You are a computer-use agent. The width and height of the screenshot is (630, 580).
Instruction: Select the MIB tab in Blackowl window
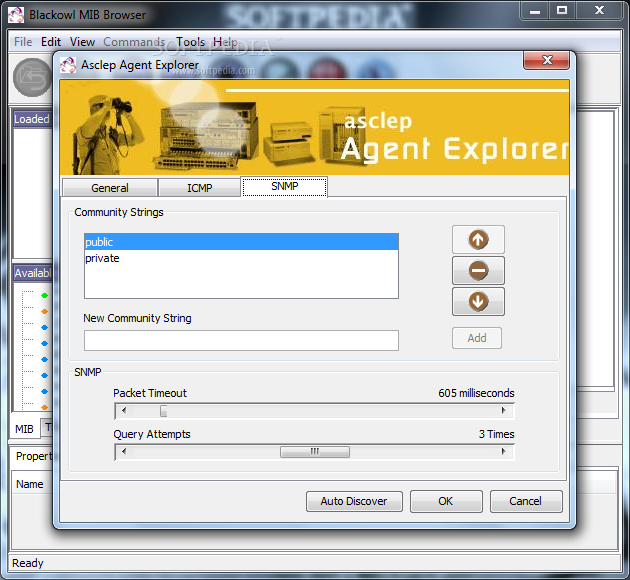25,429
